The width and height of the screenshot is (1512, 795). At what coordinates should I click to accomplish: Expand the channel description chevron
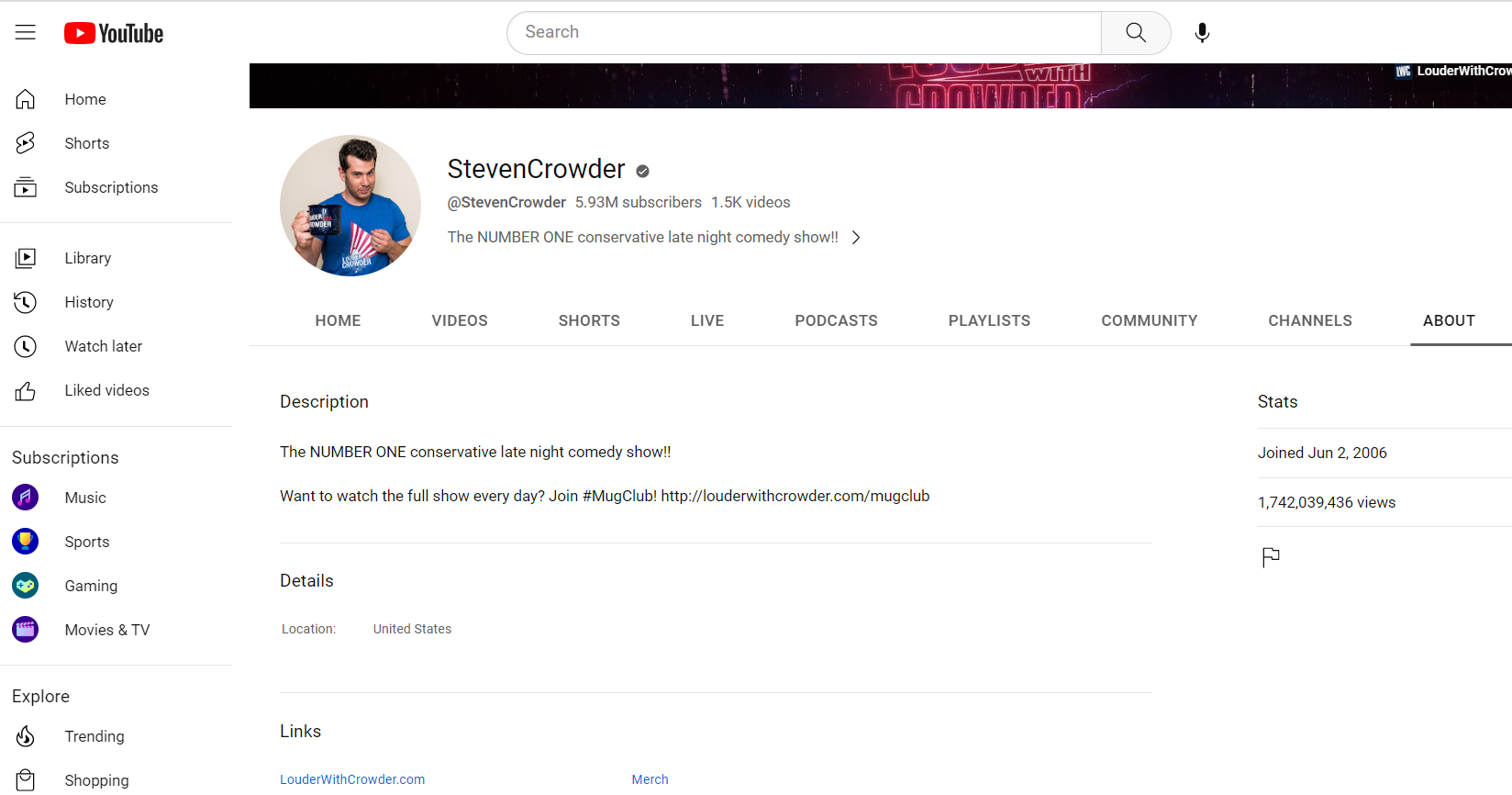(x=856, y=238)
